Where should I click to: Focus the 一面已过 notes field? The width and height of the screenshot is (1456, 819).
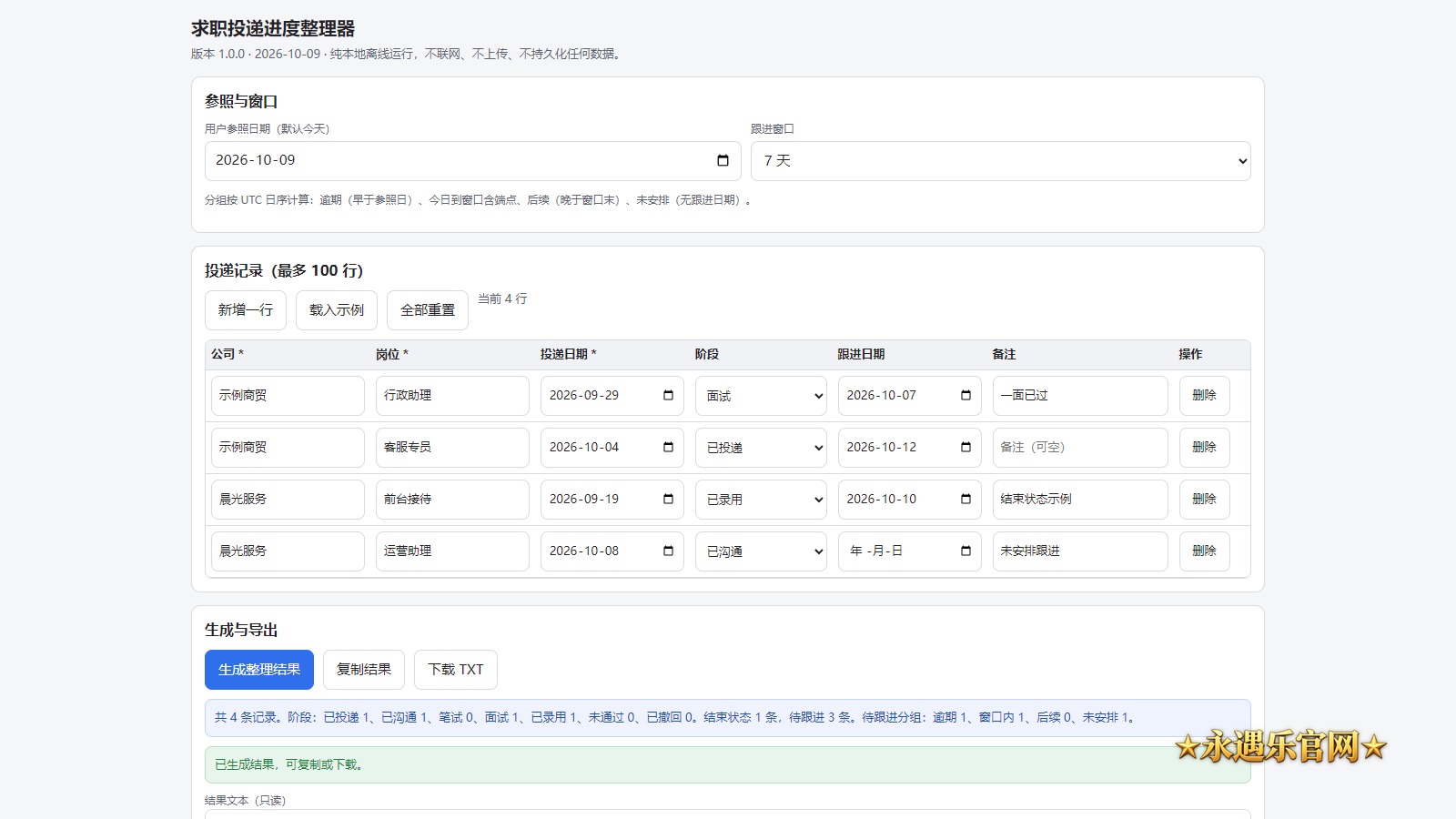tap(1080, 396)
